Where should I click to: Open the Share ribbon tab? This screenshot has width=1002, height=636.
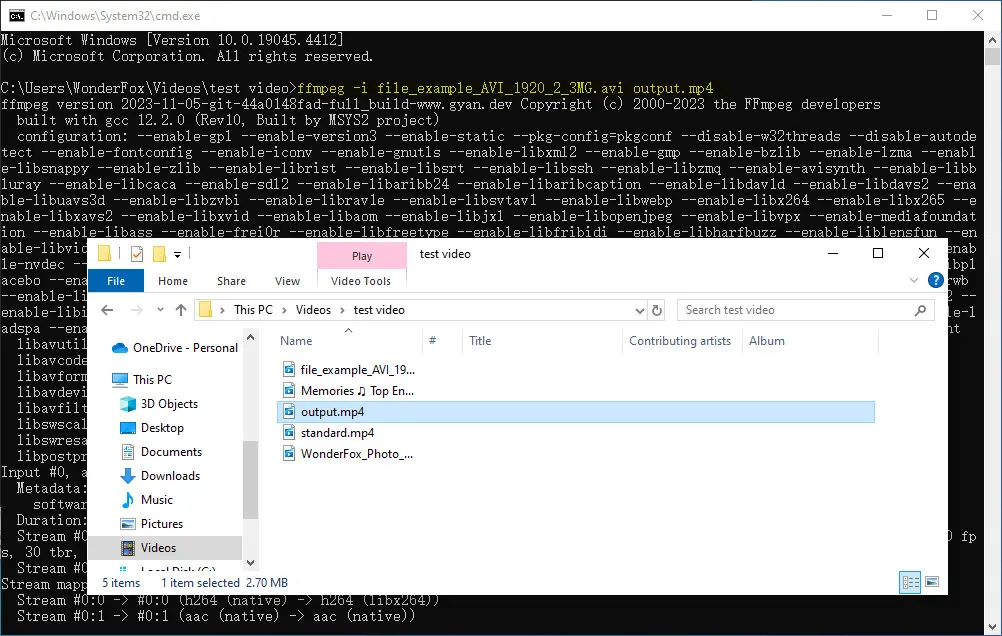pos(231,281)
